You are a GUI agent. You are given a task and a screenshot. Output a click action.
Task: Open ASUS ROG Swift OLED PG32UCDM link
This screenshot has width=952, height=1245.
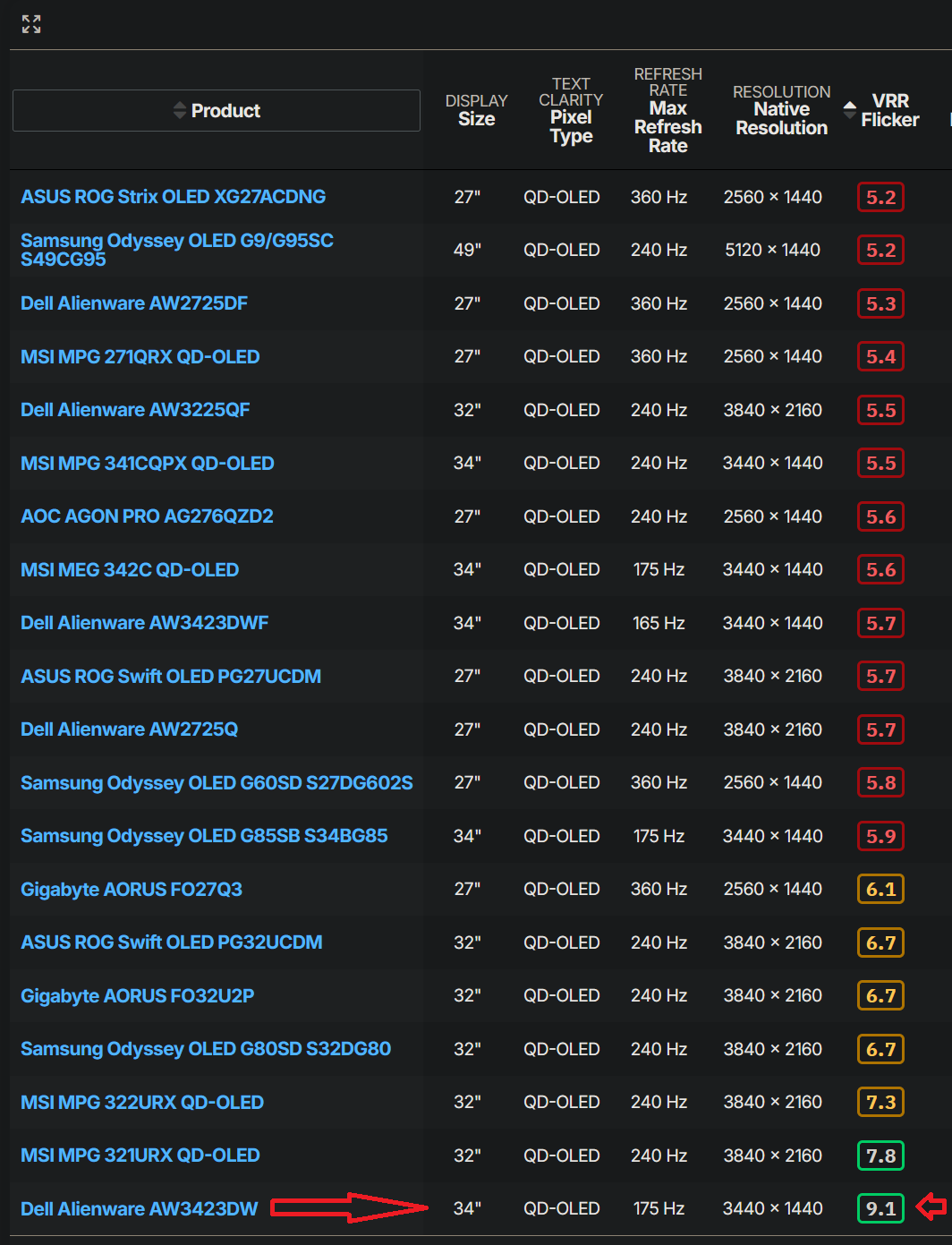(x=172, y=942)
